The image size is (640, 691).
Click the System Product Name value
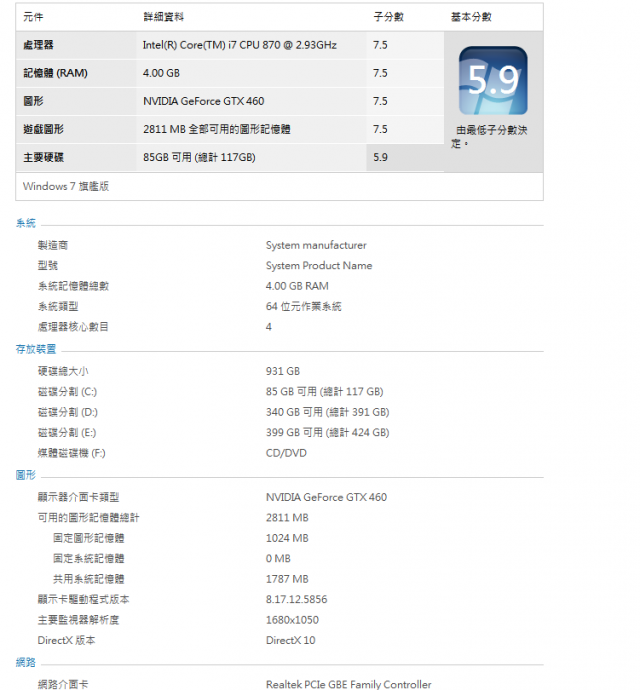[x=319, y=266]
